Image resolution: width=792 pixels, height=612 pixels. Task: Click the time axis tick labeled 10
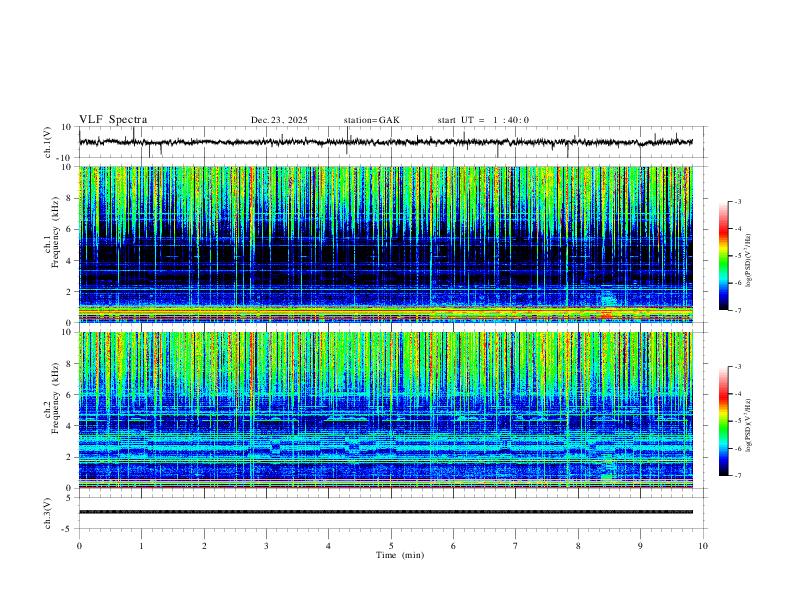pos(703,546)
